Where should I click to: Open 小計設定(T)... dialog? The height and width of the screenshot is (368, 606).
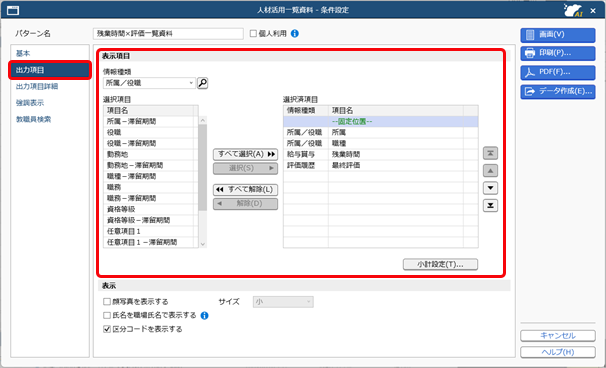click(x=440, y=264)
